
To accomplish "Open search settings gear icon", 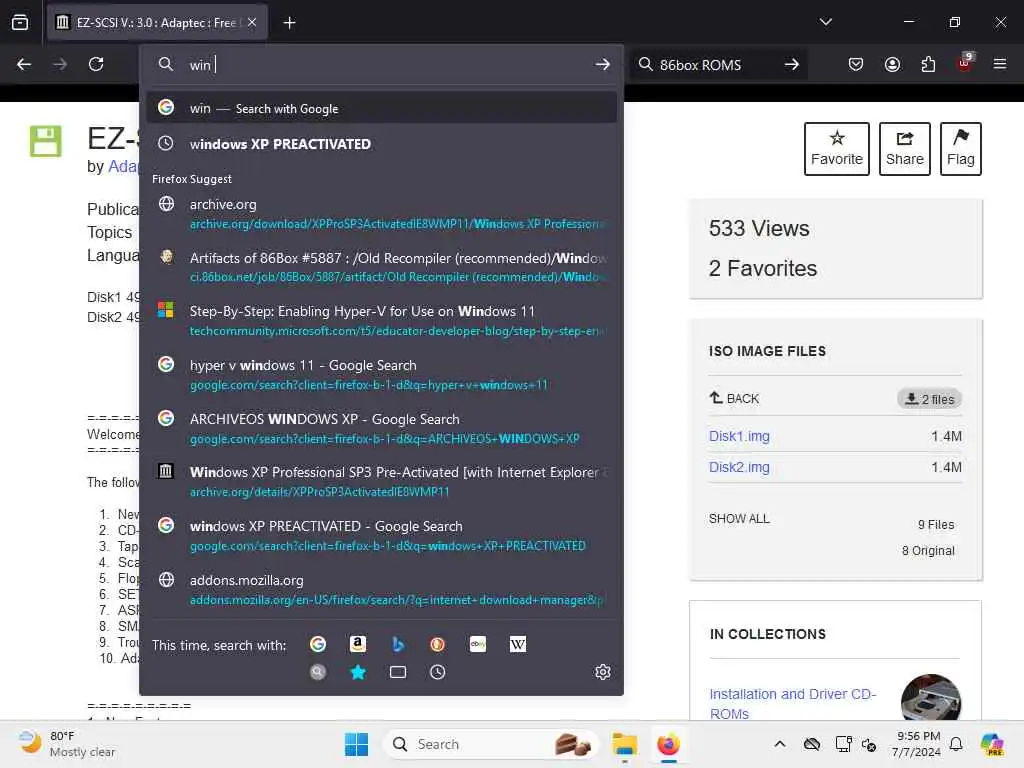I will [x=602, y=672].
